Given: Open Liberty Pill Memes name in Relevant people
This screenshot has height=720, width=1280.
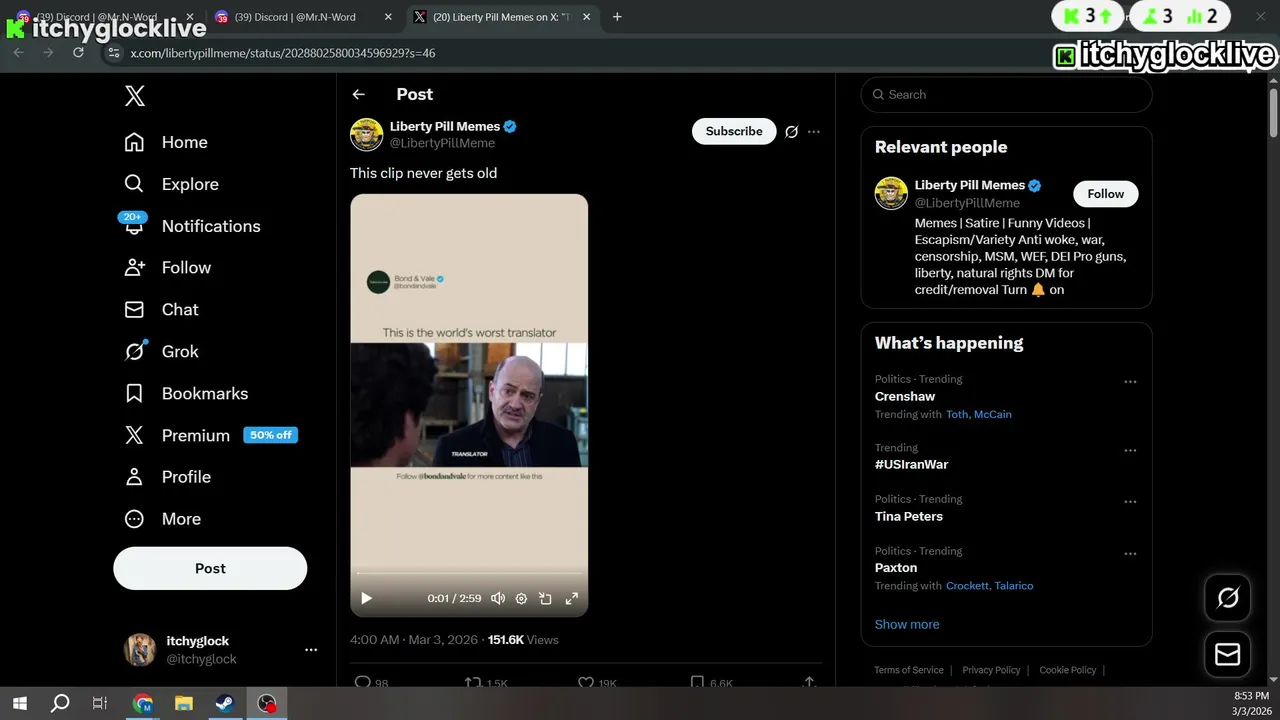Looking at the screenshot, I should (969, 185).
